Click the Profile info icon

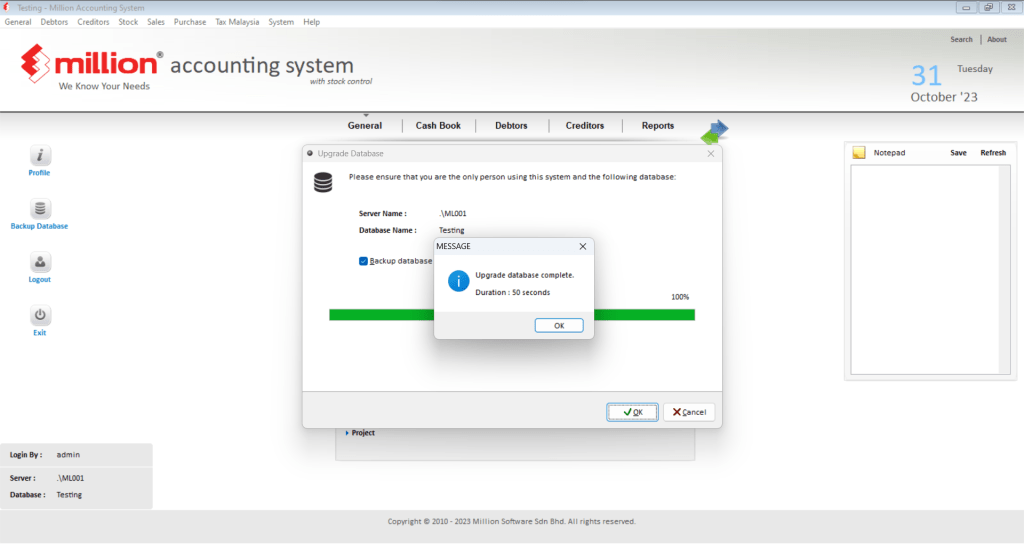(39, 155)
